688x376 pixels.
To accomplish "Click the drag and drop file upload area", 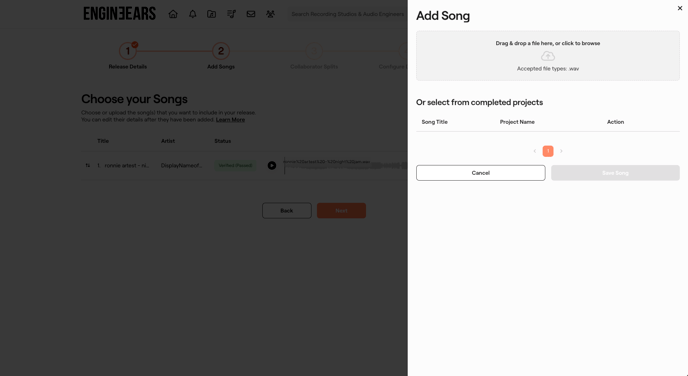I will [x=548, y=56].
